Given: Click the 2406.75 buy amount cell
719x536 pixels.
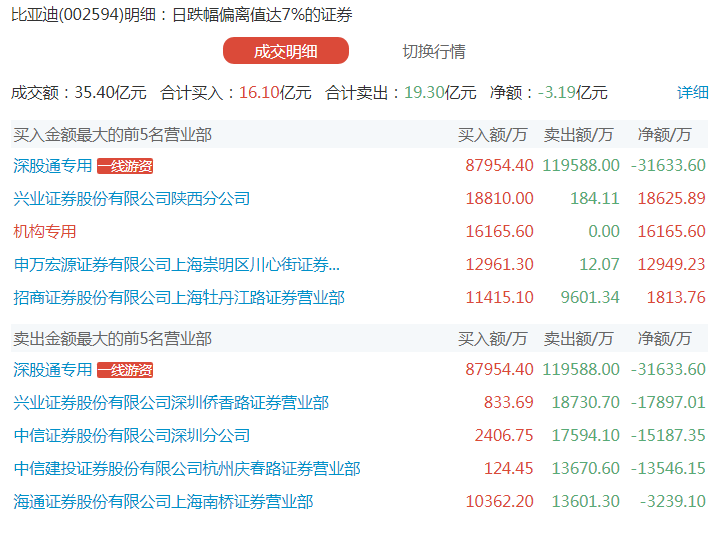Looking at the screenshot, I should point(504,436).
